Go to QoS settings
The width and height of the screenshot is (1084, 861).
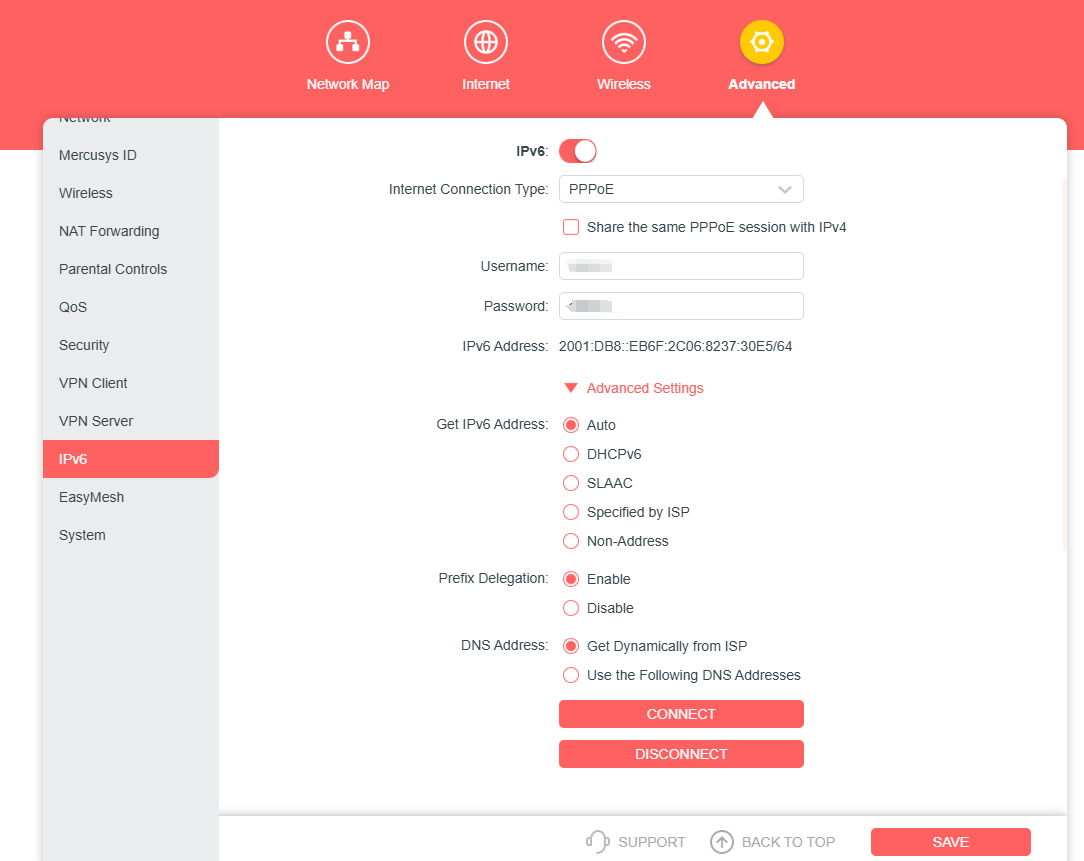[x=131, y=307]
